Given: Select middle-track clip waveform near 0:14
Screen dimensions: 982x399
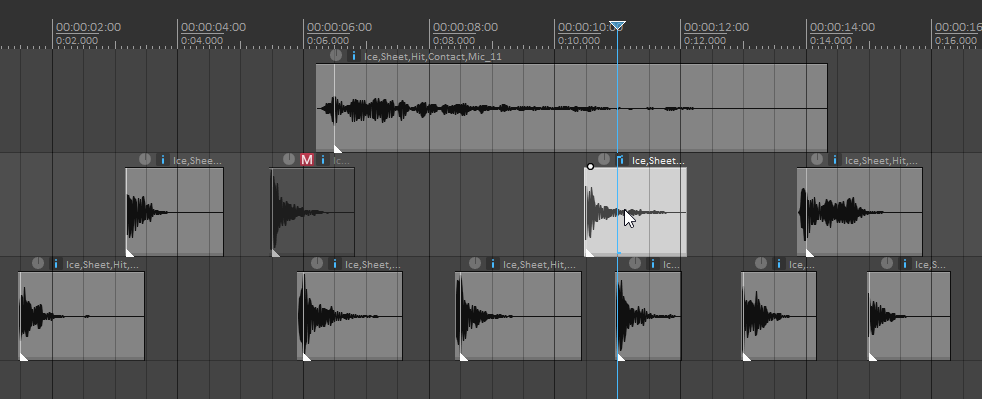Looking at the screenshot, I should 860,212.
